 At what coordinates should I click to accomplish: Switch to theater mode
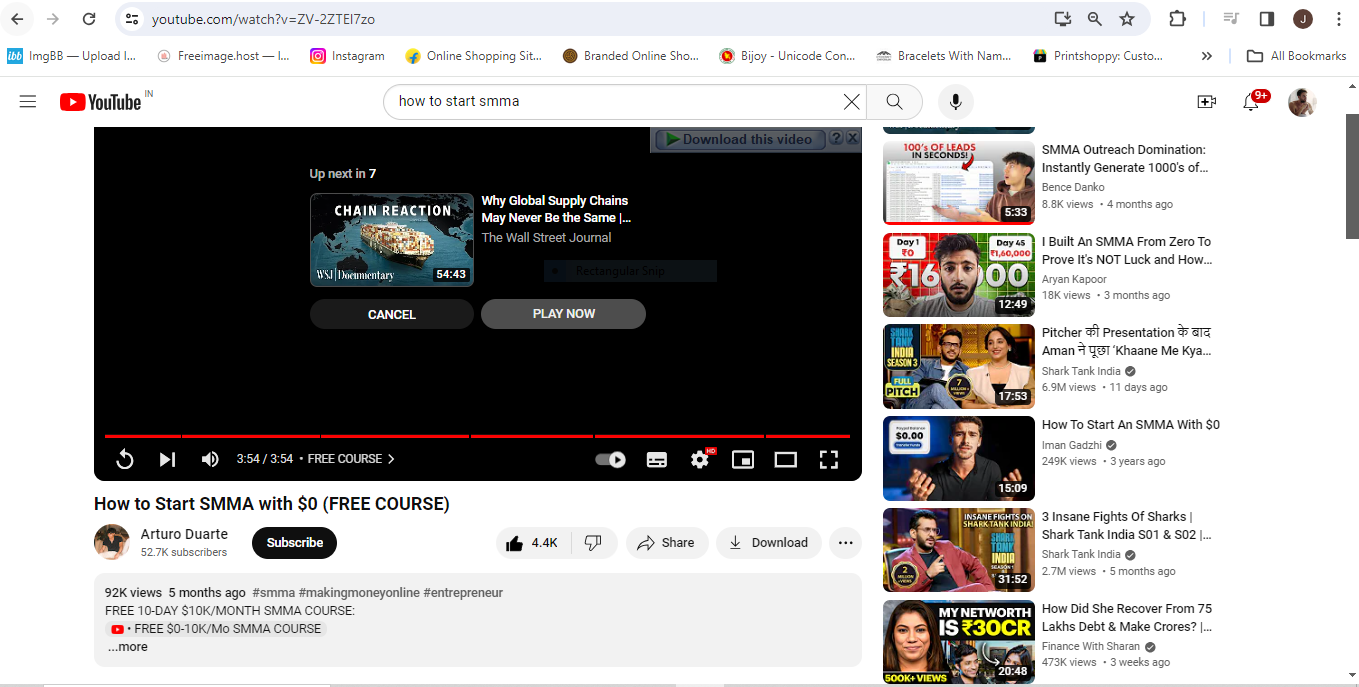(786, 459)
